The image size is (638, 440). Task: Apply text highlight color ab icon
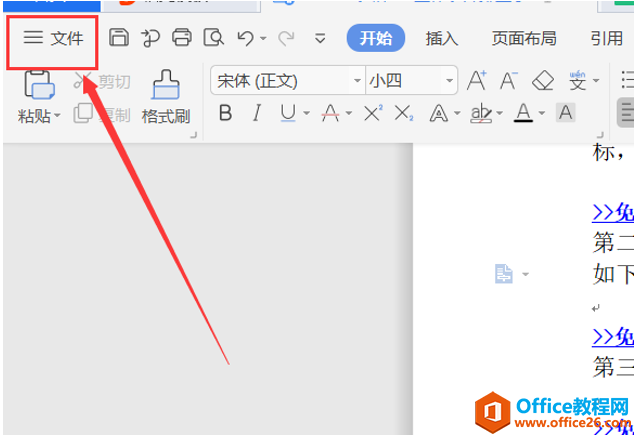coord(481,113)
